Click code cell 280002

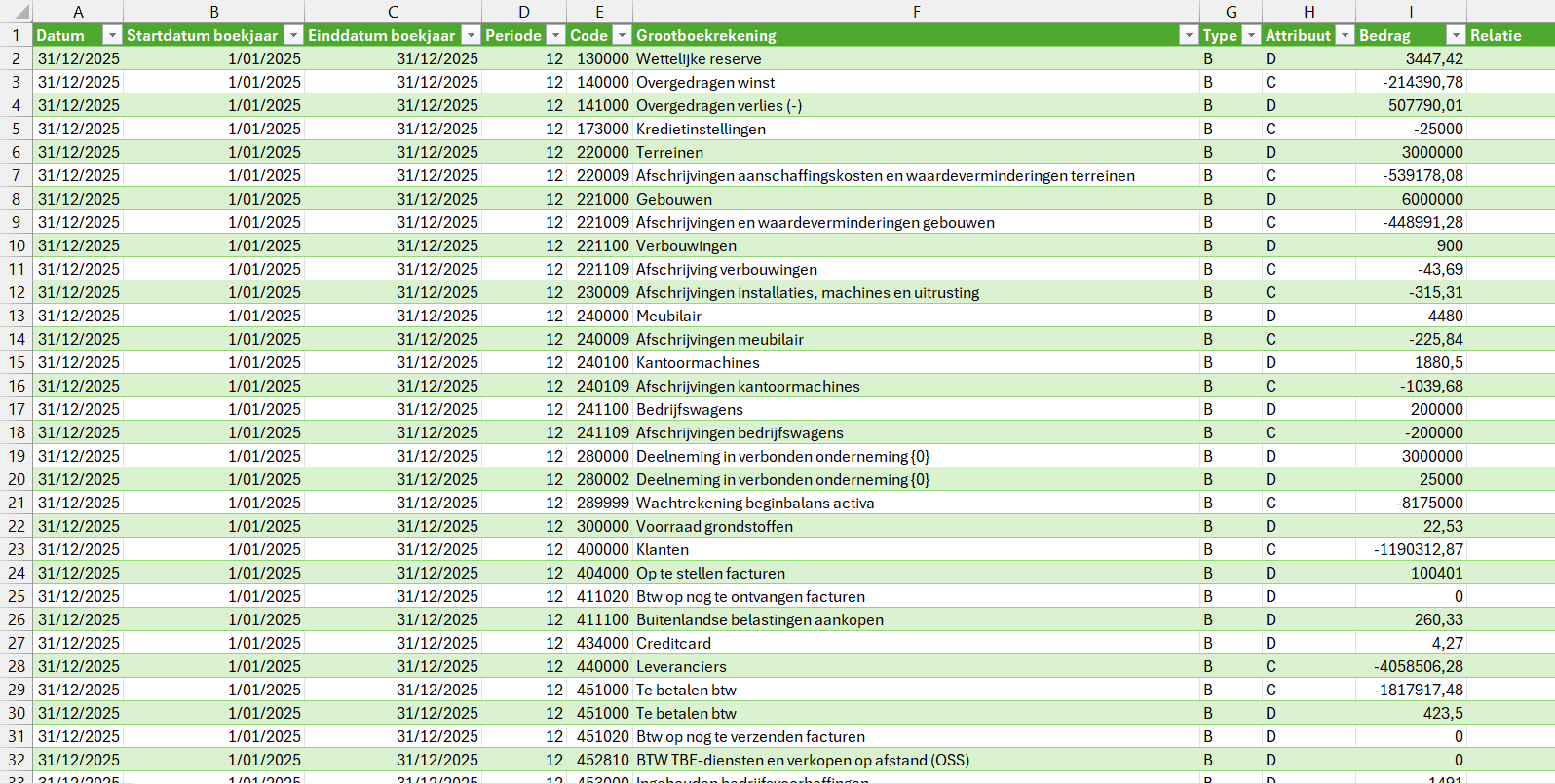599,479
